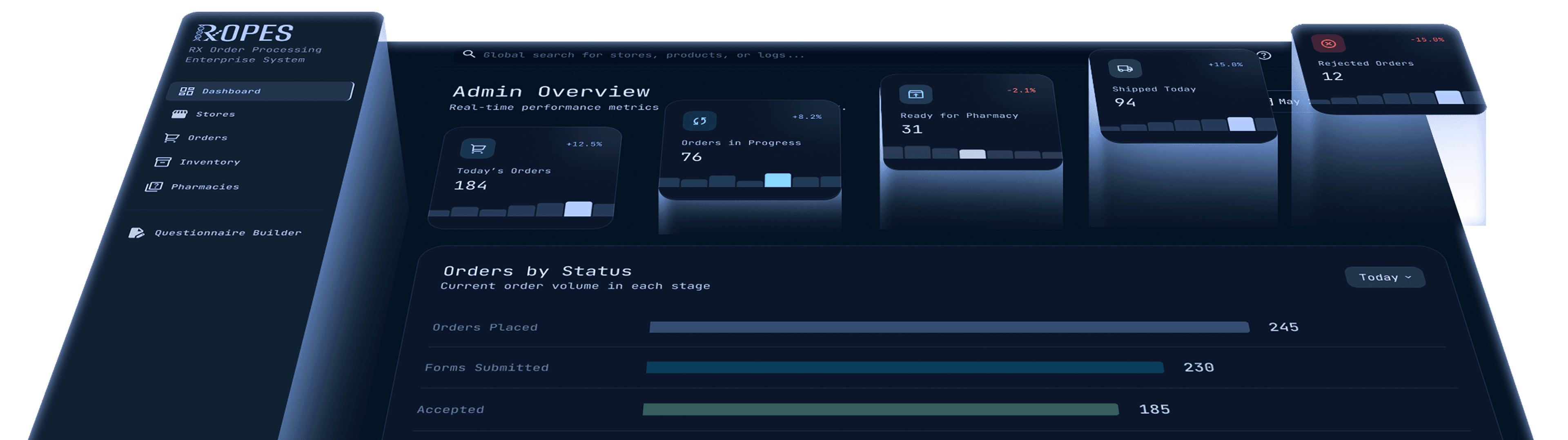1568x440 pixels.
Task: Click the Rejected Orders red X icon
Action: click(1329, 43)
